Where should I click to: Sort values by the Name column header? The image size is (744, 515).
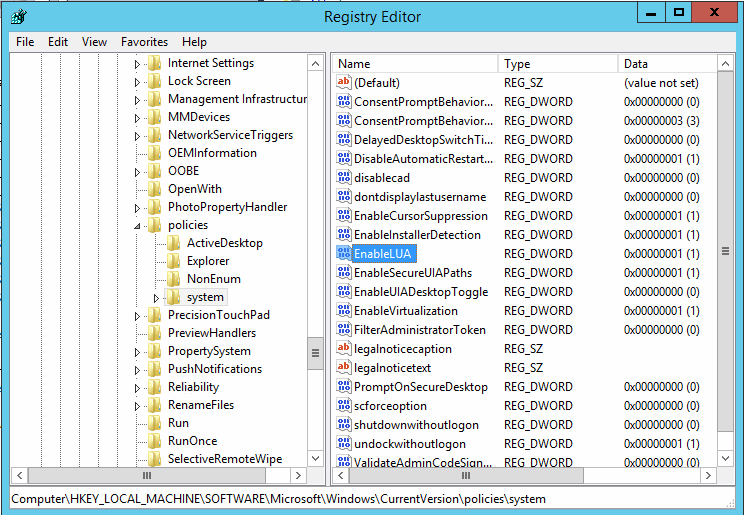pos(415,64)
